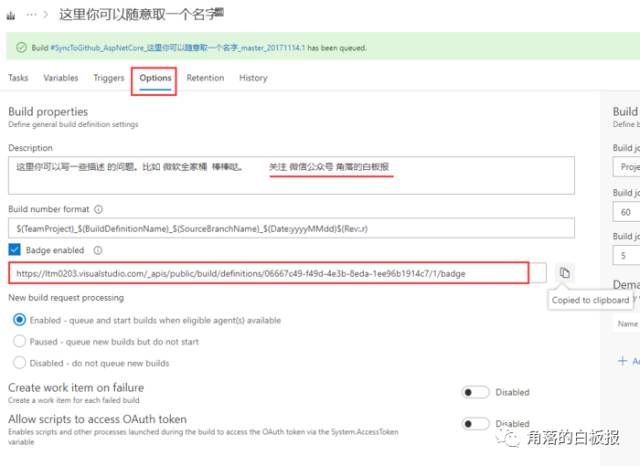This screenshot has width=640, height=466.
Task: Click the Build properties heading
Action: (48, 112)
